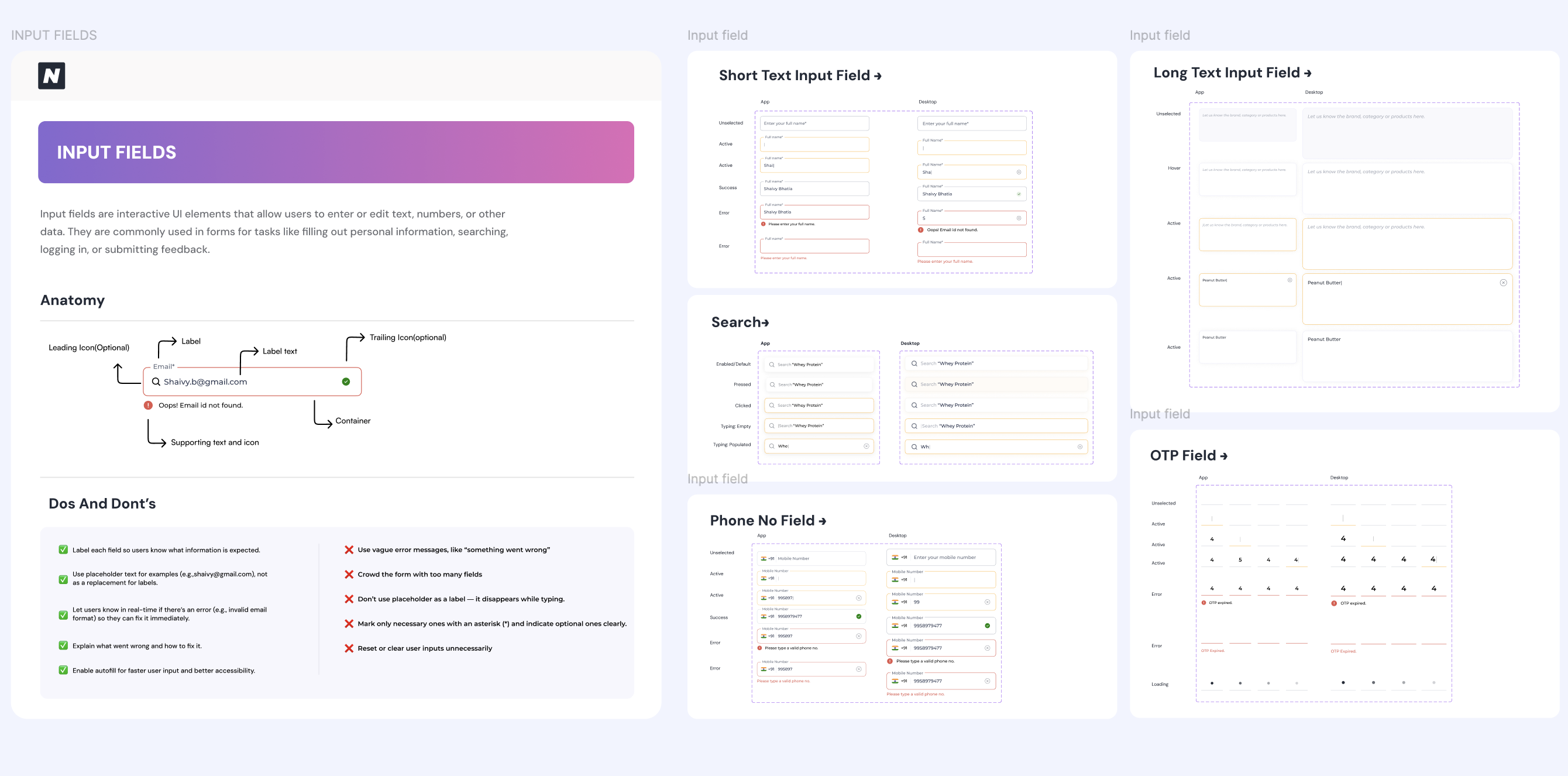The height and width of the screenshot is (776, 1568).
Task: Select the 'Label text' anatomy label
Action: (280, 351)
